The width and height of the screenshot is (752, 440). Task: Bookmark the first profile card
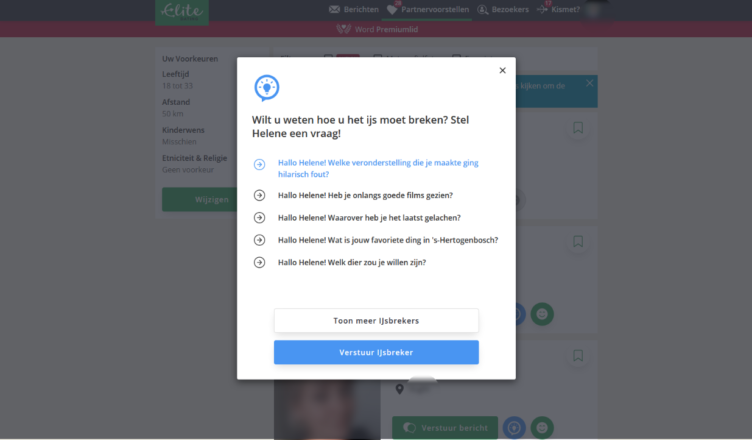[578, 128]
